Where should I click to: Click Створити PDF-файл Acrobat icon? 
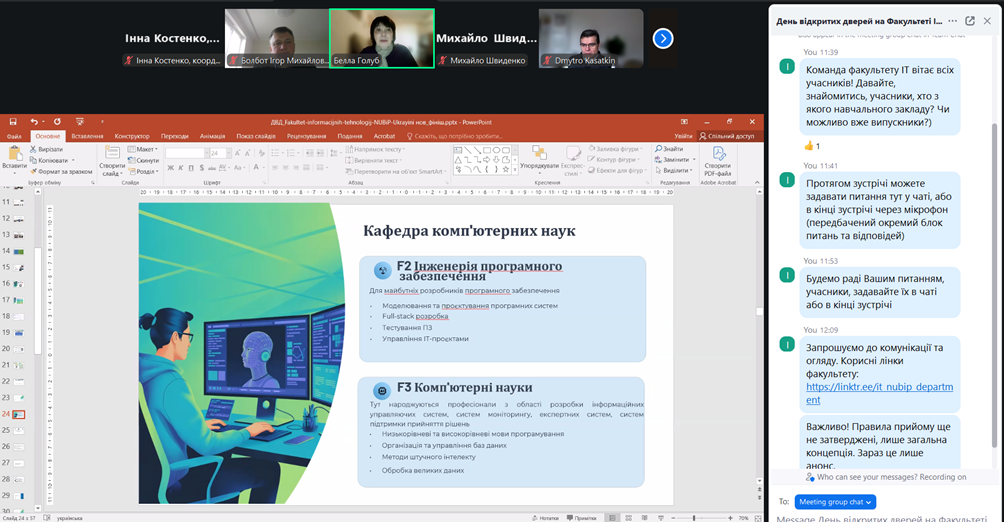[x=717, y=160]
